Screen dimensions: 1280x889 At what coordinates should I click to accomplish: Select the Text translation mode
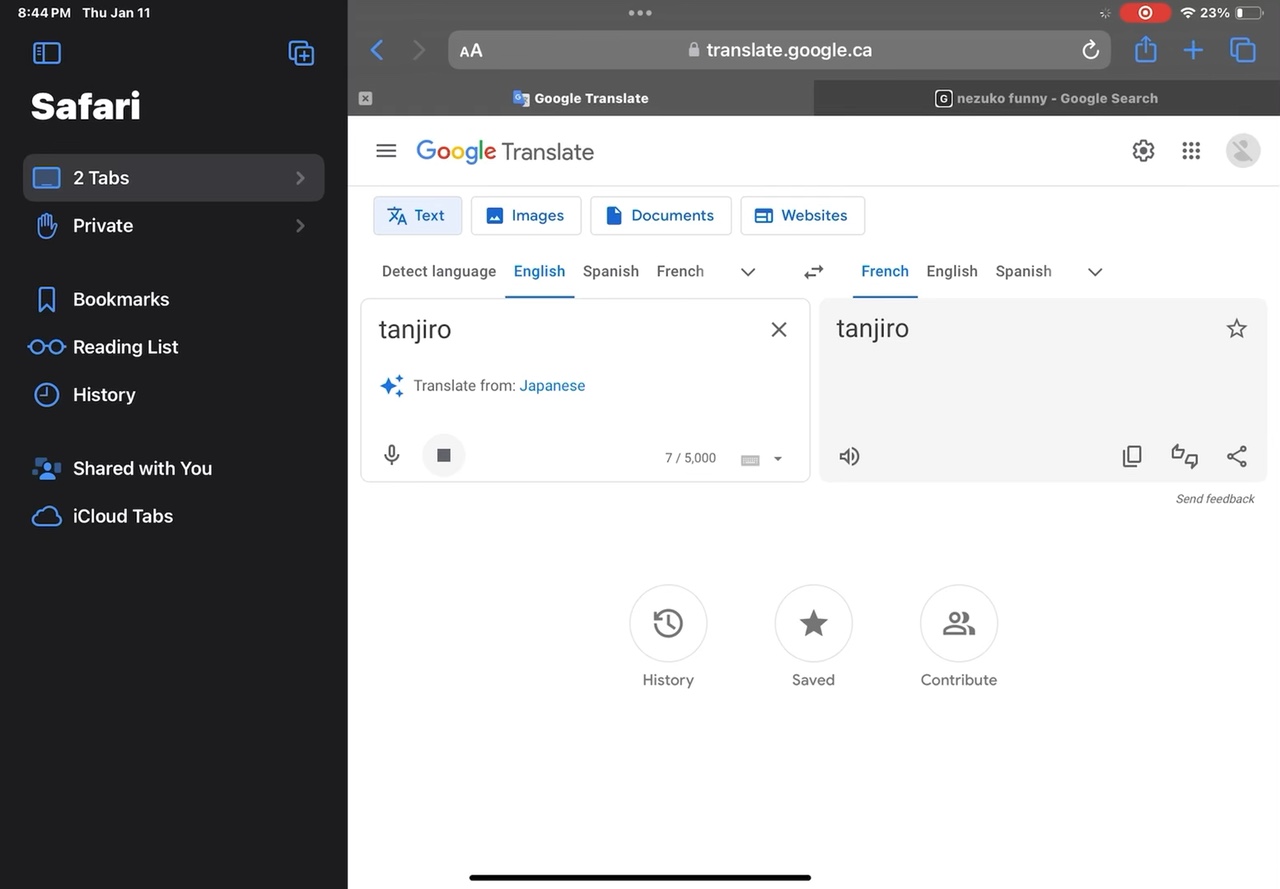click(x=417, y=215)
